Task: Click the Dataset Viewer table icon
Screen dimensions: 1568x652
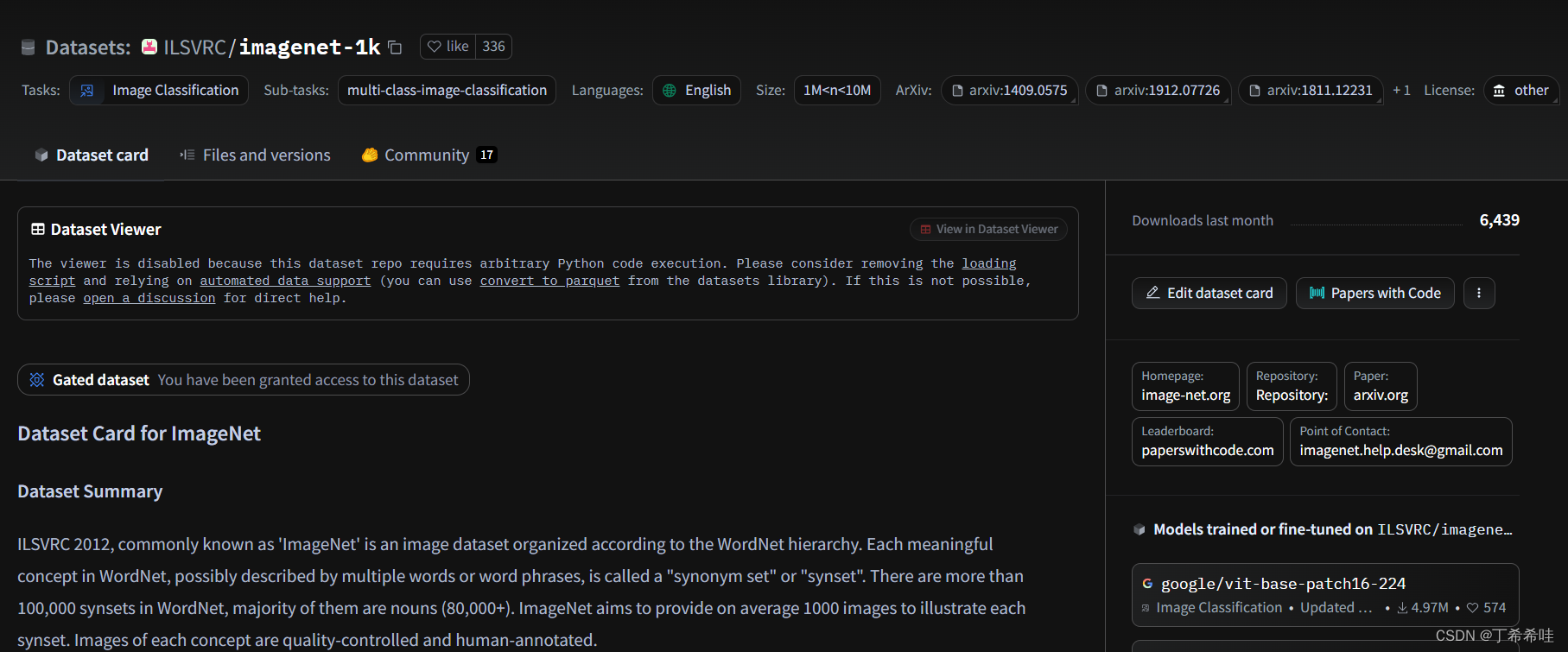Action: pos(38,230)
